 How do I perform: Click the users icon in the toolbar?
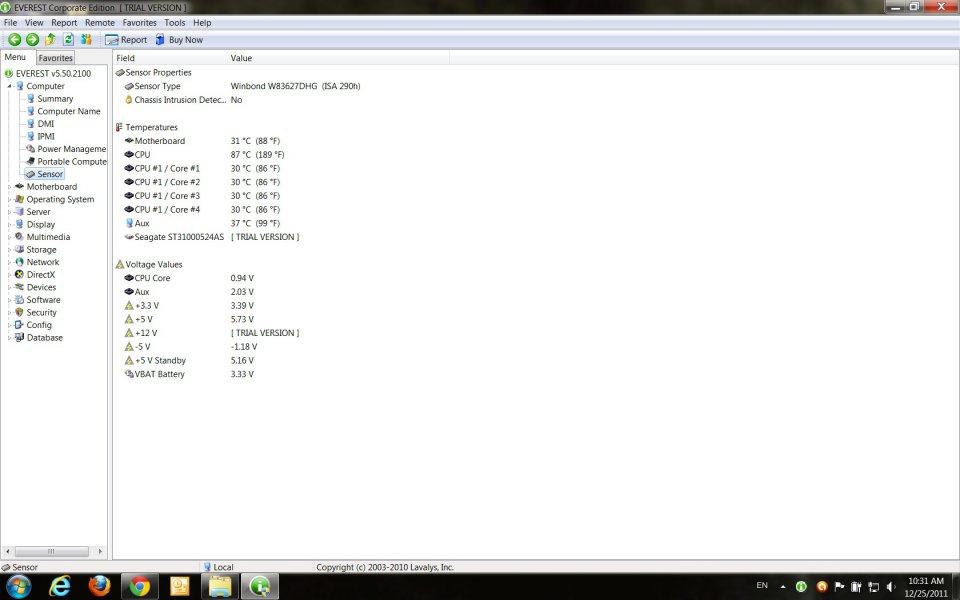86,40
